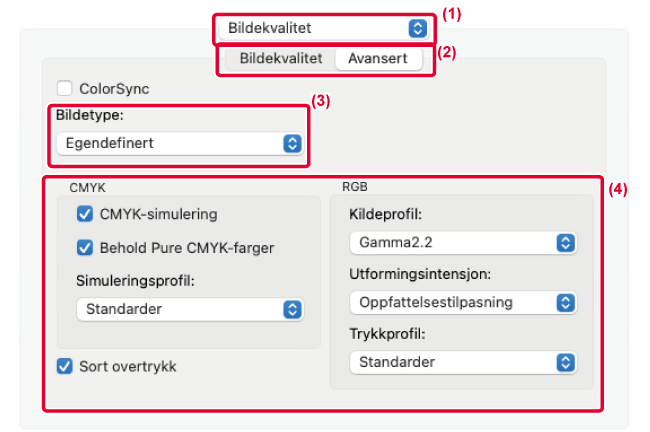This screenshot has height=432, width=650.
Task: Click blue arrow icon on Simuleringsprofil selector
Action: (292, 309)
